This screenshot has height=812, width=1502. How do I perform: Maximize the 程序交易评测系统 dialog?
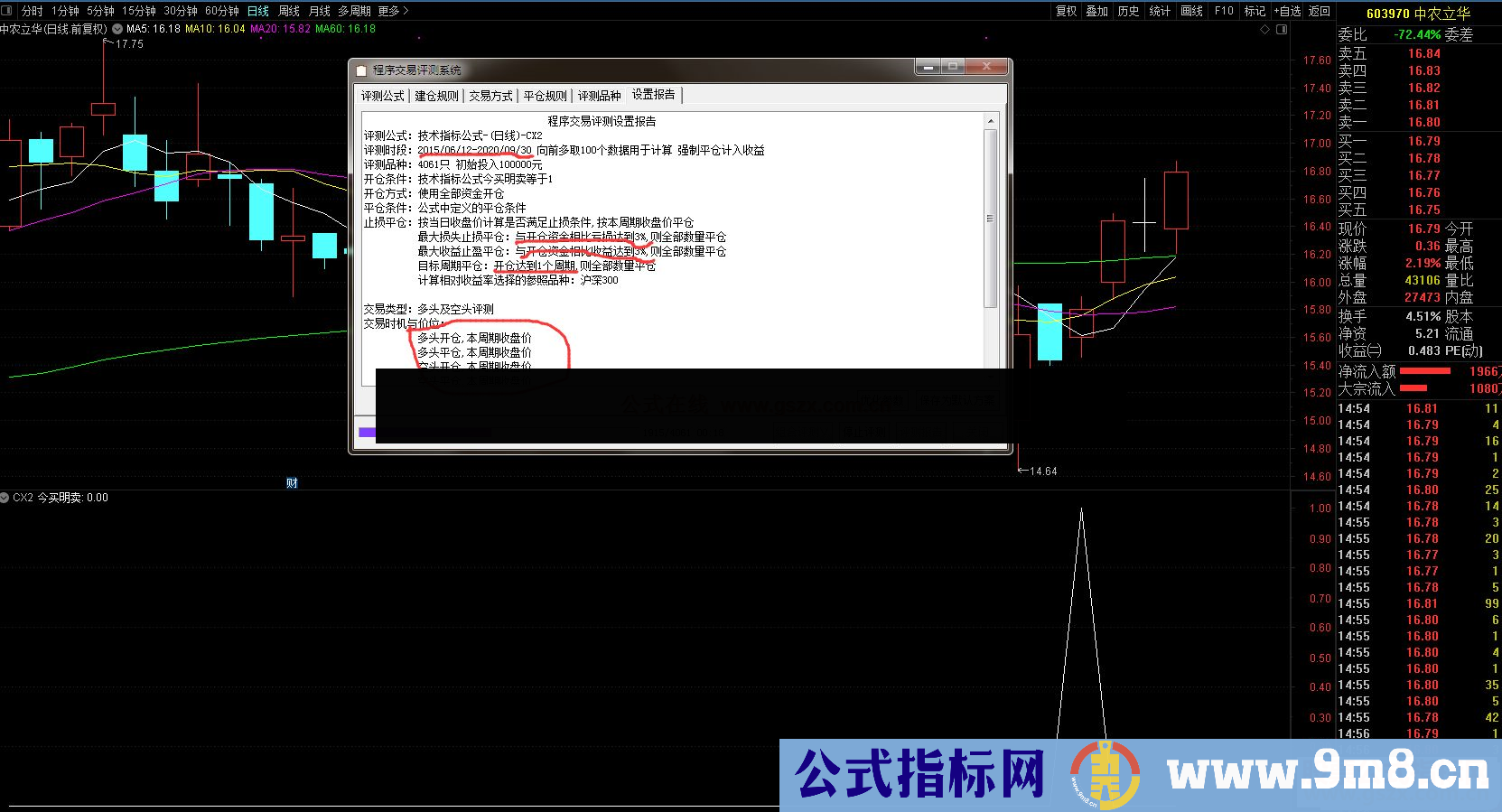[953, 68]
